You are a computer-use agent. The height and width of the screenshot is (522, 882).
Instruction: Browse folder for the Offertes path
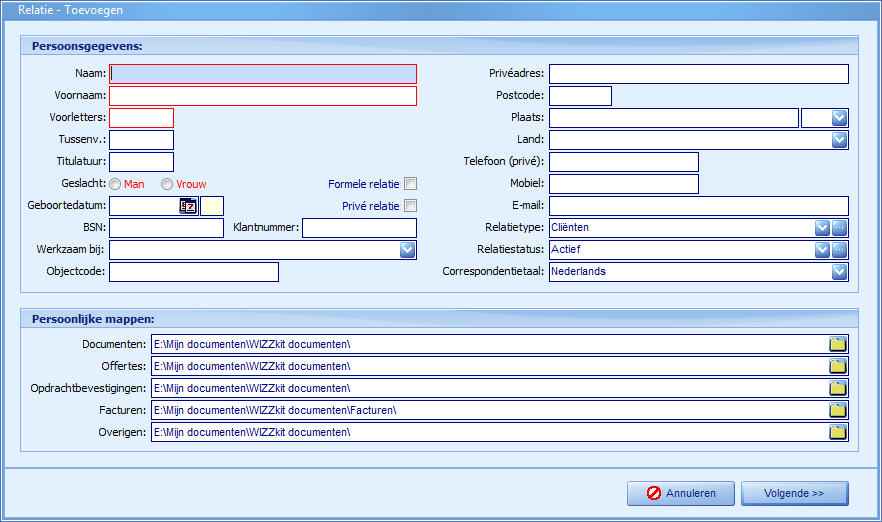coord(838,367)
